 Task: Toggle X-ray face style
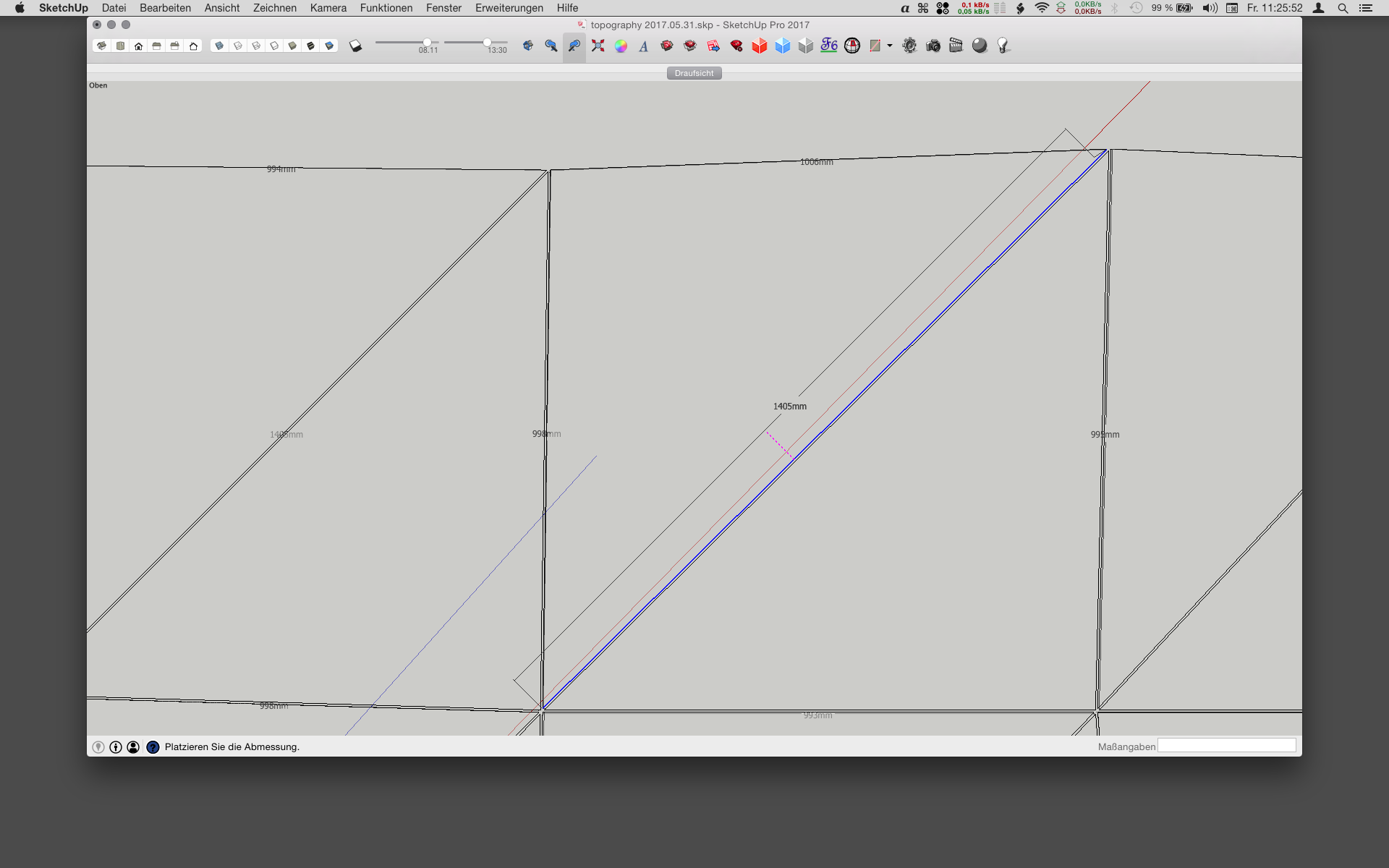(219, 46)
